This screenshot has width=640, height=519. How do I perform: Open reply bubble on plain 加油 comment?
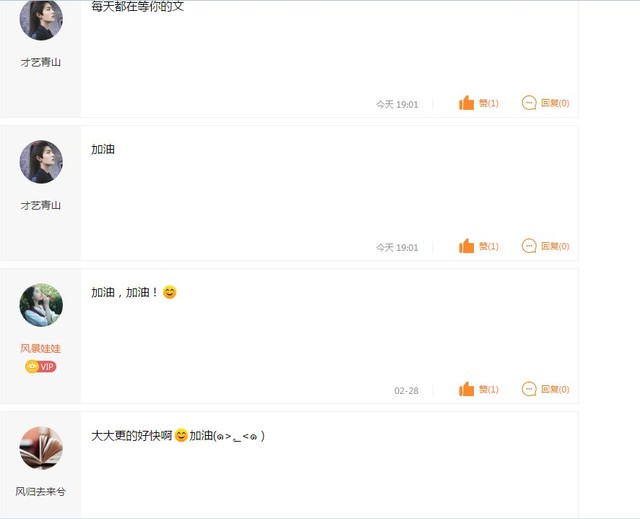(x=529, y=246)
